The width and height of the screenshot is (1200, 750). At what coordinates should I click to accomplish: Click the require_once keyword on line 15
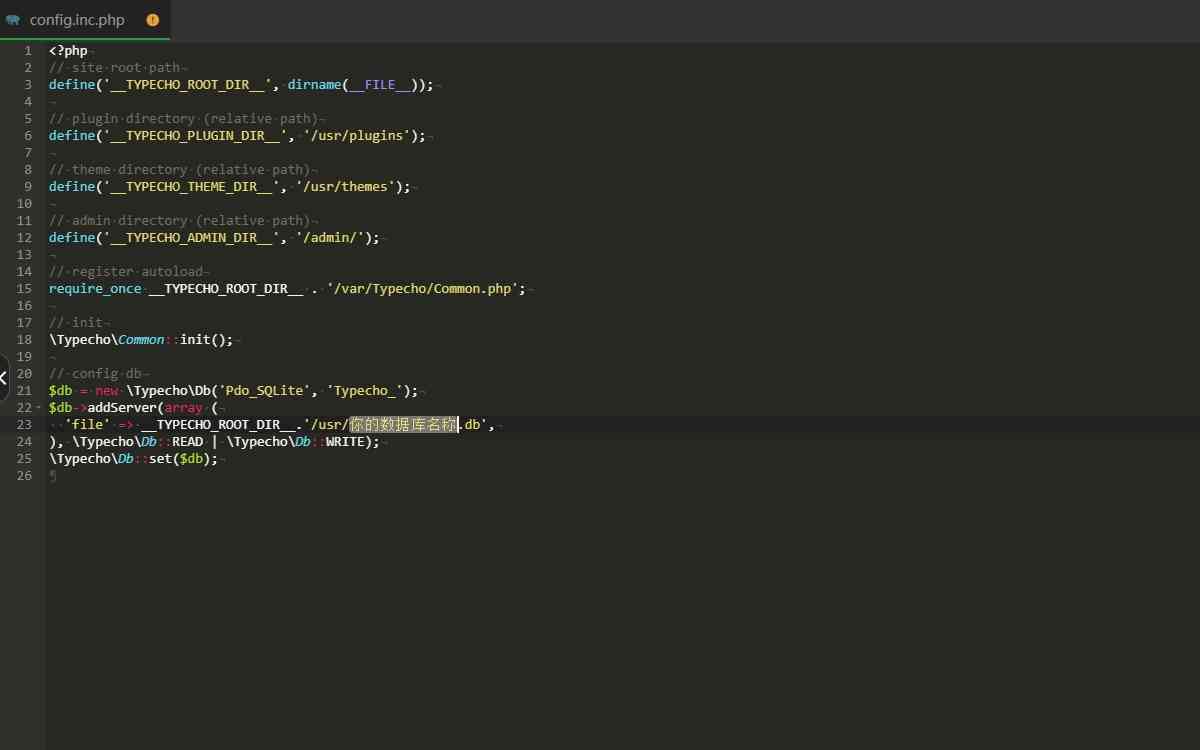[95, 289]
